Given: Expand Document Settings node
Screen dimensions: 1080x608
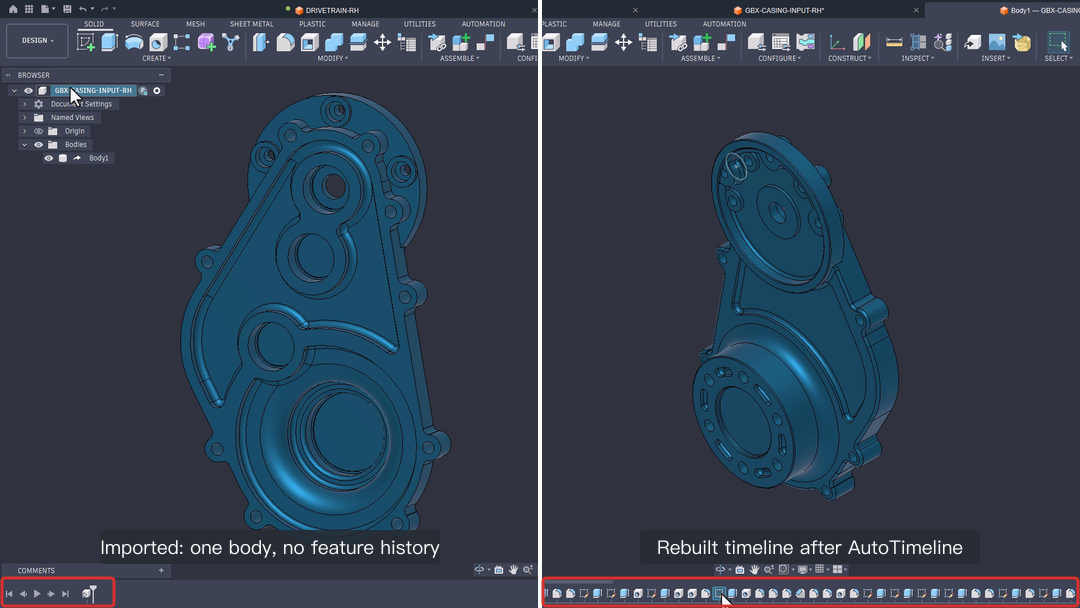Looking at the screenshot, I should tap(25, 104).
